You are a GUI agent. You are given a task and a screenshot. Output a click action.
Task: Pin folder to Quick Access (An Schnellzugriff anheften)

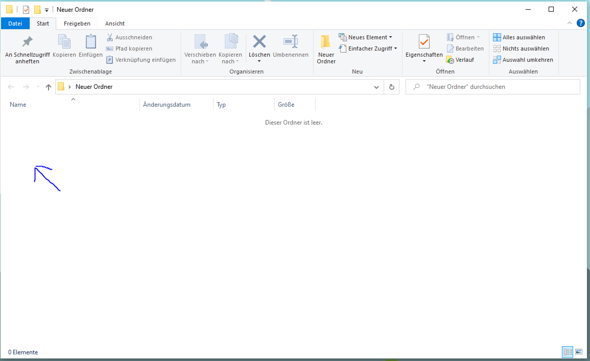[x=27, y=50]
